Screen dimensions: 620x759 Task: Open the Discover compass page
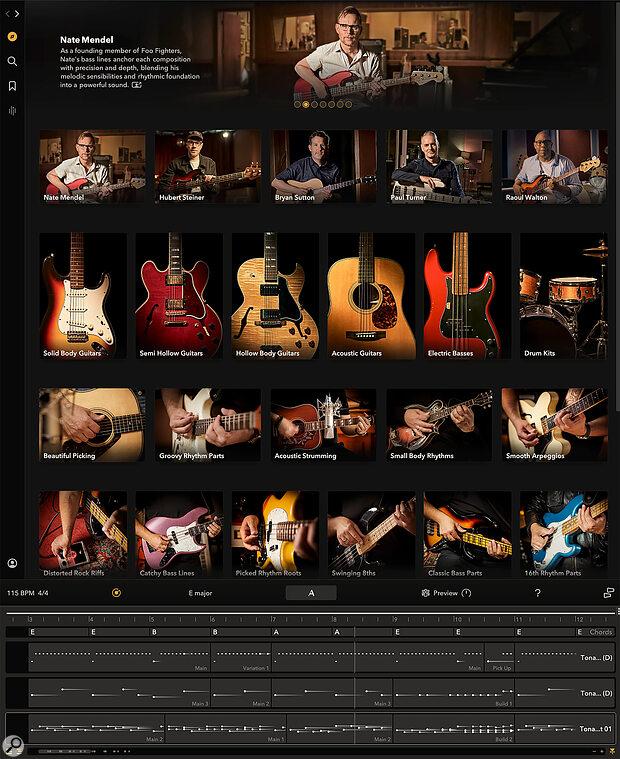[13, 37]
